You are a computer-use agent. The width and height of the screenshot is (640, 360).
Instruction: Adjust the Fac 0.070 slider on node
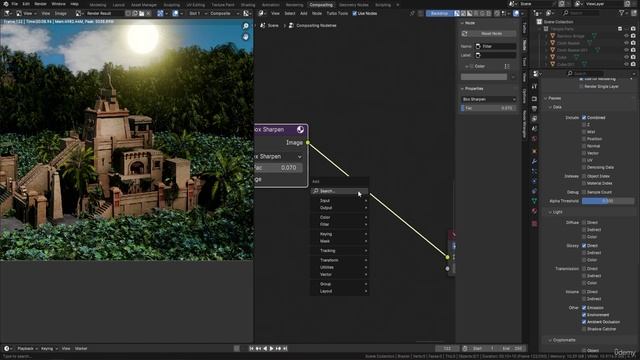click(278, 168)
